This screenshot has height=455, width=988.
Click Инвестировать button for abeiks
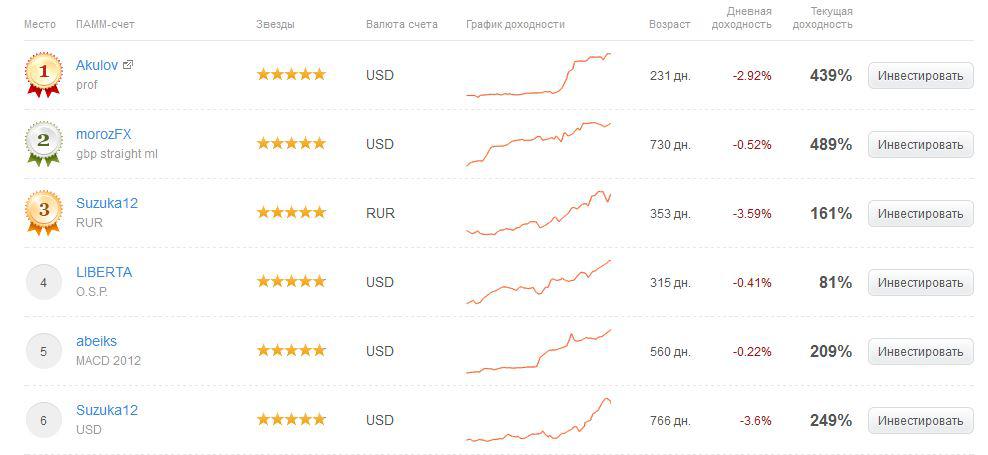921,352
